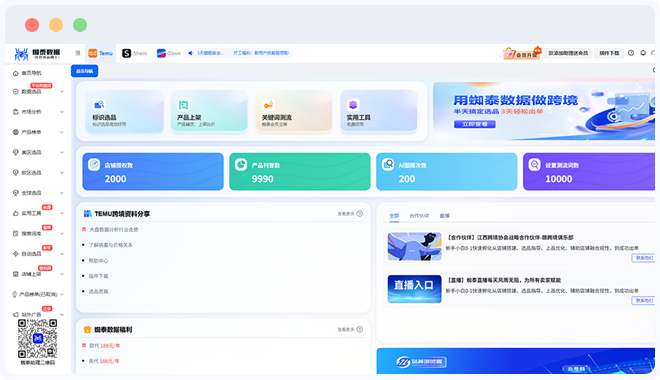Click the 标识选品 card icon
This screenshot has width=660, height=380.
[x=99, y=104]
